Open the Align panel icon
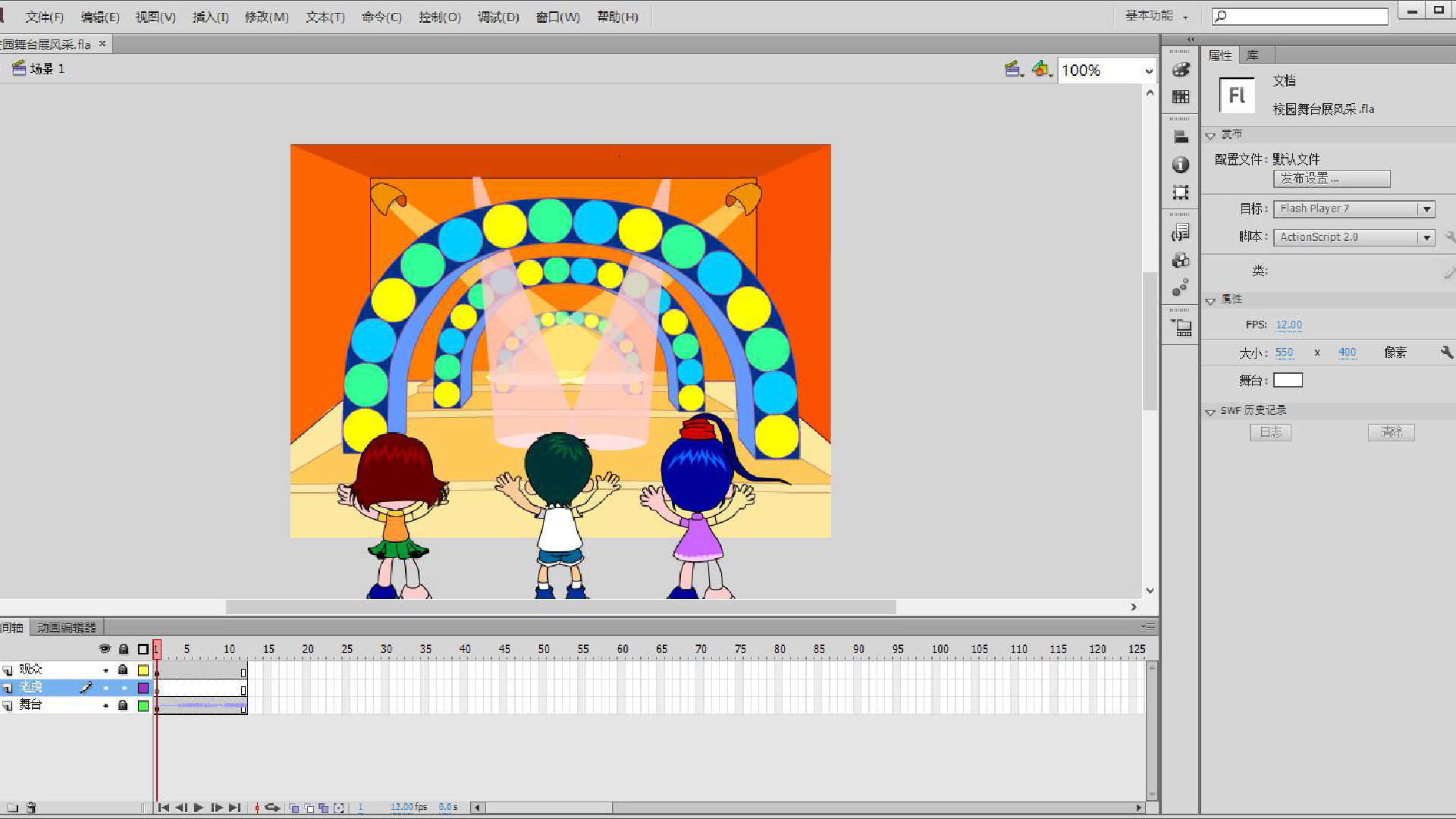Image resolution: width=1456 pixels, height=819 pixels. (x=1181, y=136)
